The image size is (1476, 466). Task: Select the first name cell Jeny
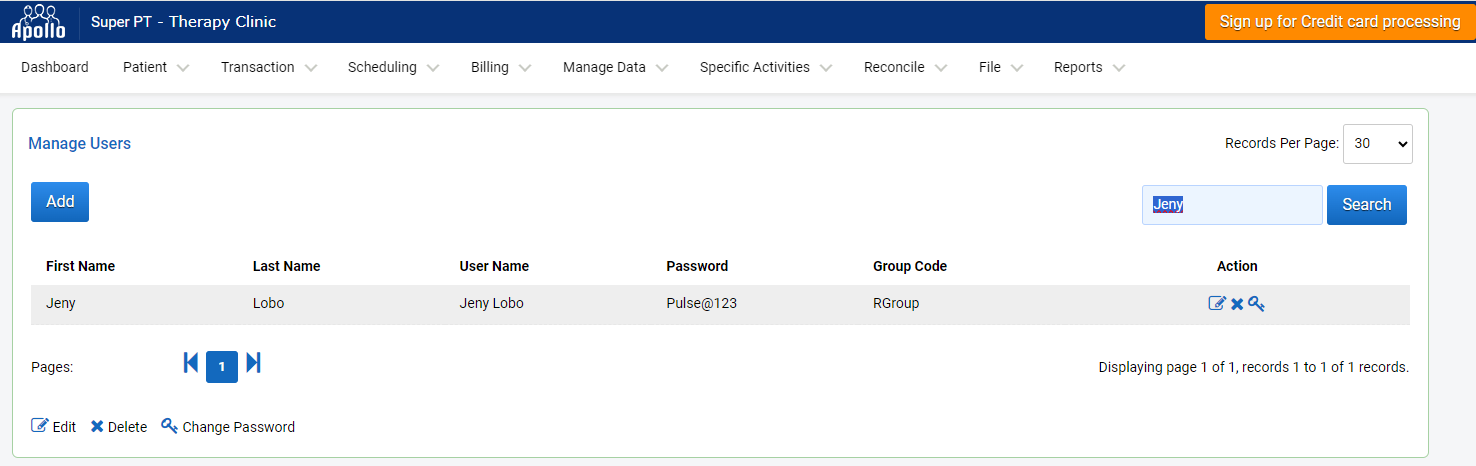[x=61, y=303]
